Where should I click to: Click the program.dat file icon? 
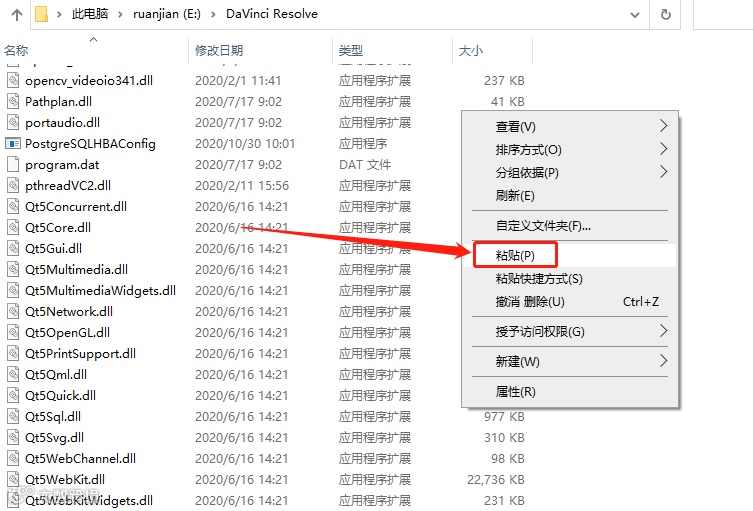[x=13, y=164]
